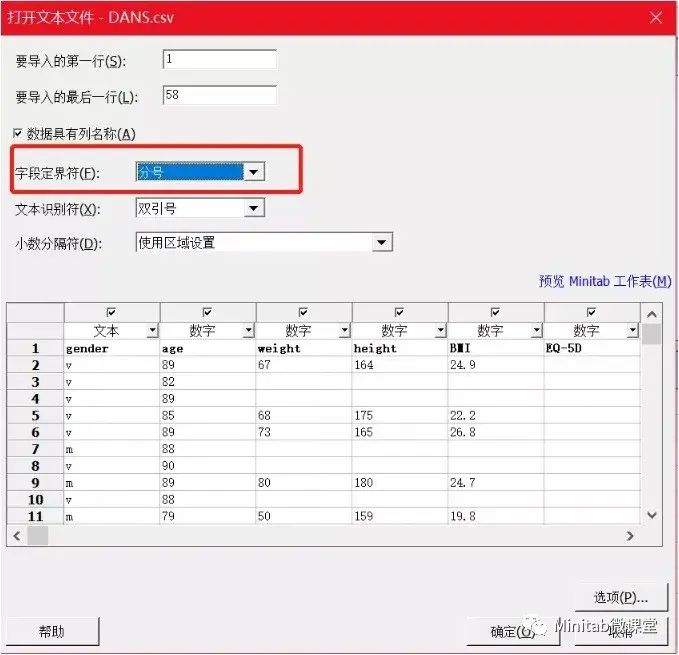
Task: Close the DANS.csv dialog
Action: pyautogui.click(x=656, y=18)
